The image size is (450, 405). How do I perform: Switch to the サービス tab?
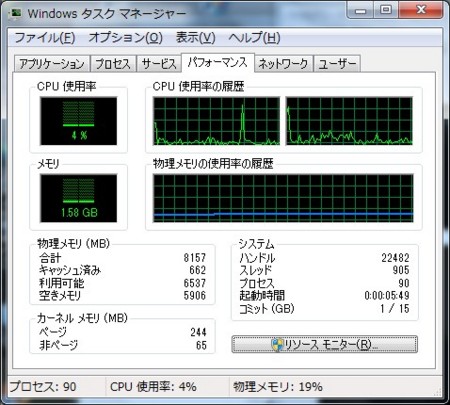pyautogui.click(x=159, y=63)
